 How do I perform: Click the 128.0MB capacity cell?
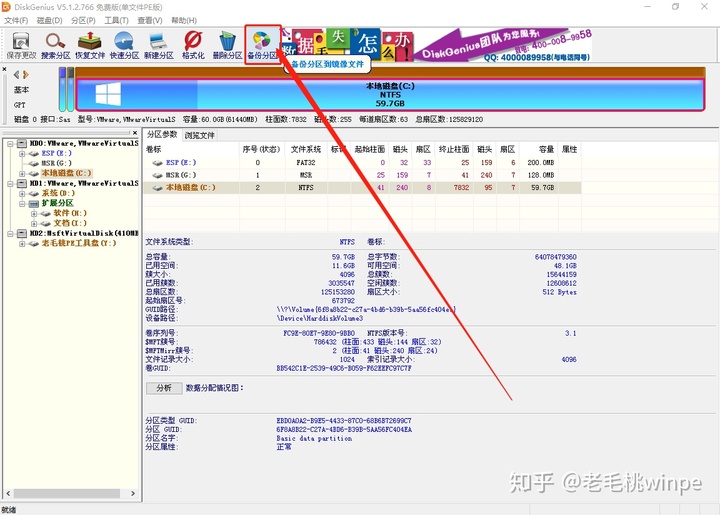pos(541,175)
